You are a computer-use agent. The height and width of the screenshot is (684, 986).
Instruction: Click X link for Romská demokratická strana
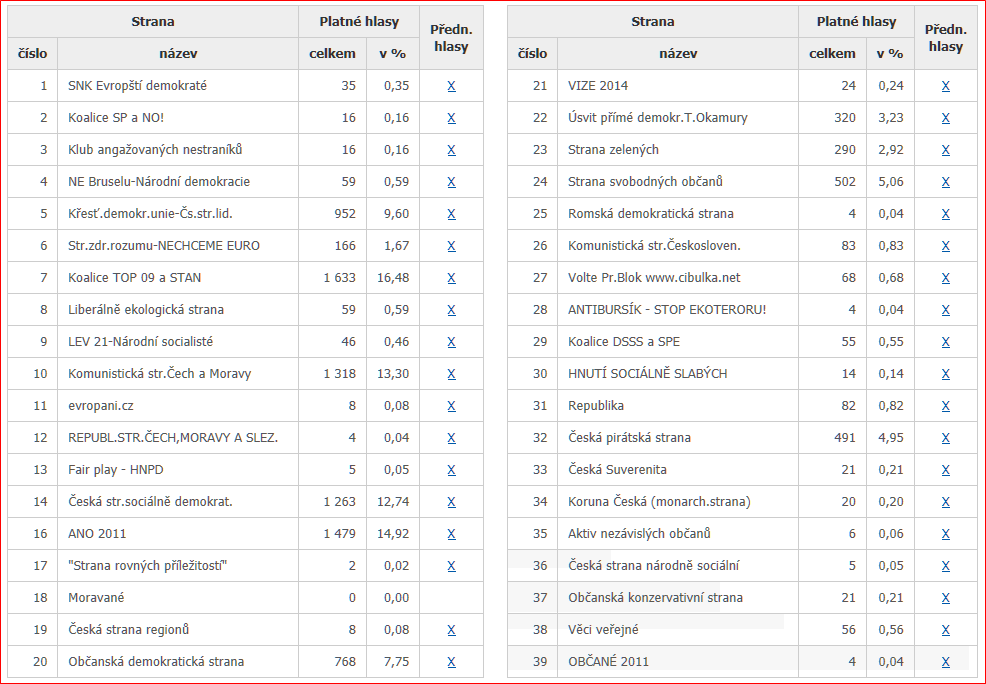click(x=946, y=214)
